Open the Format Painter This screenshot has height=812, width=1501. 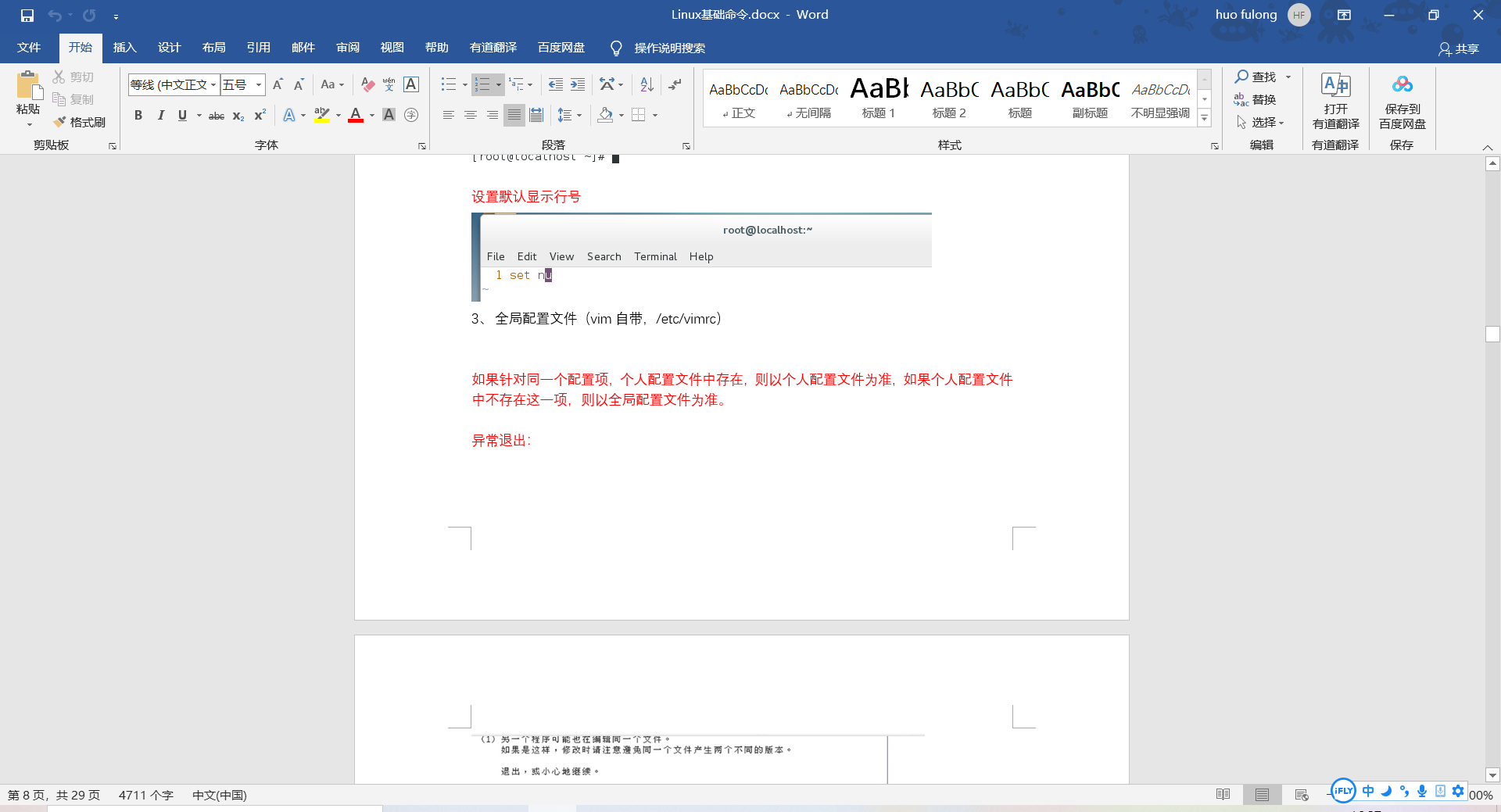pos(79,122)
